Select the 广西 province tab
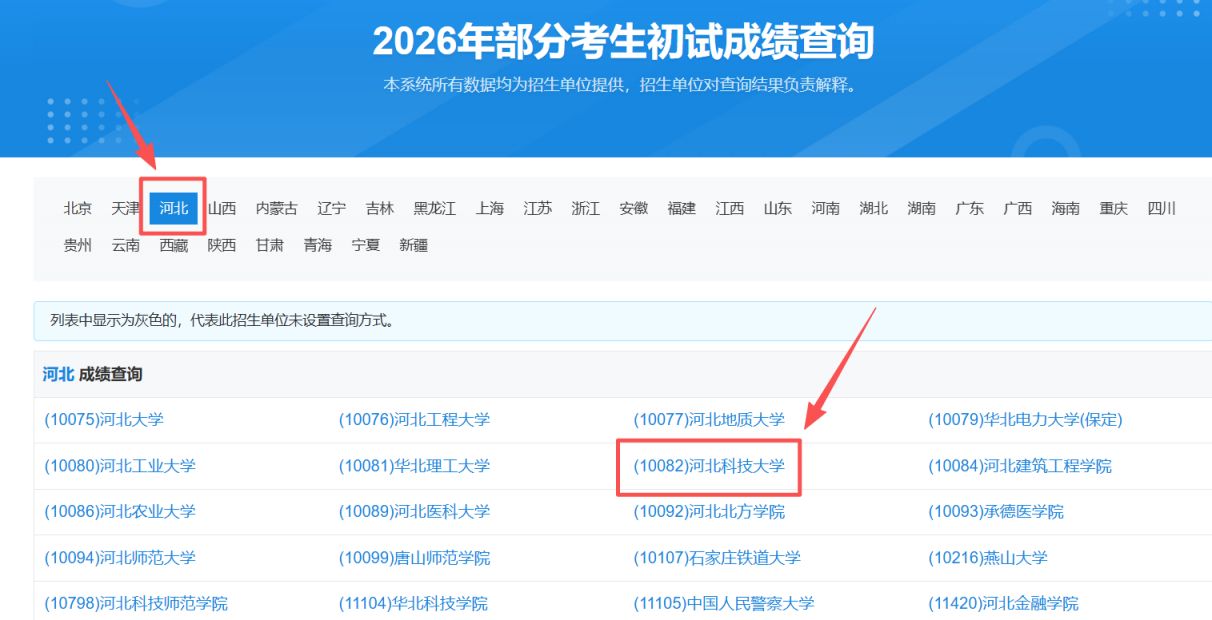Viewport: 1212px width, 620px height. tap(1018, 209)
